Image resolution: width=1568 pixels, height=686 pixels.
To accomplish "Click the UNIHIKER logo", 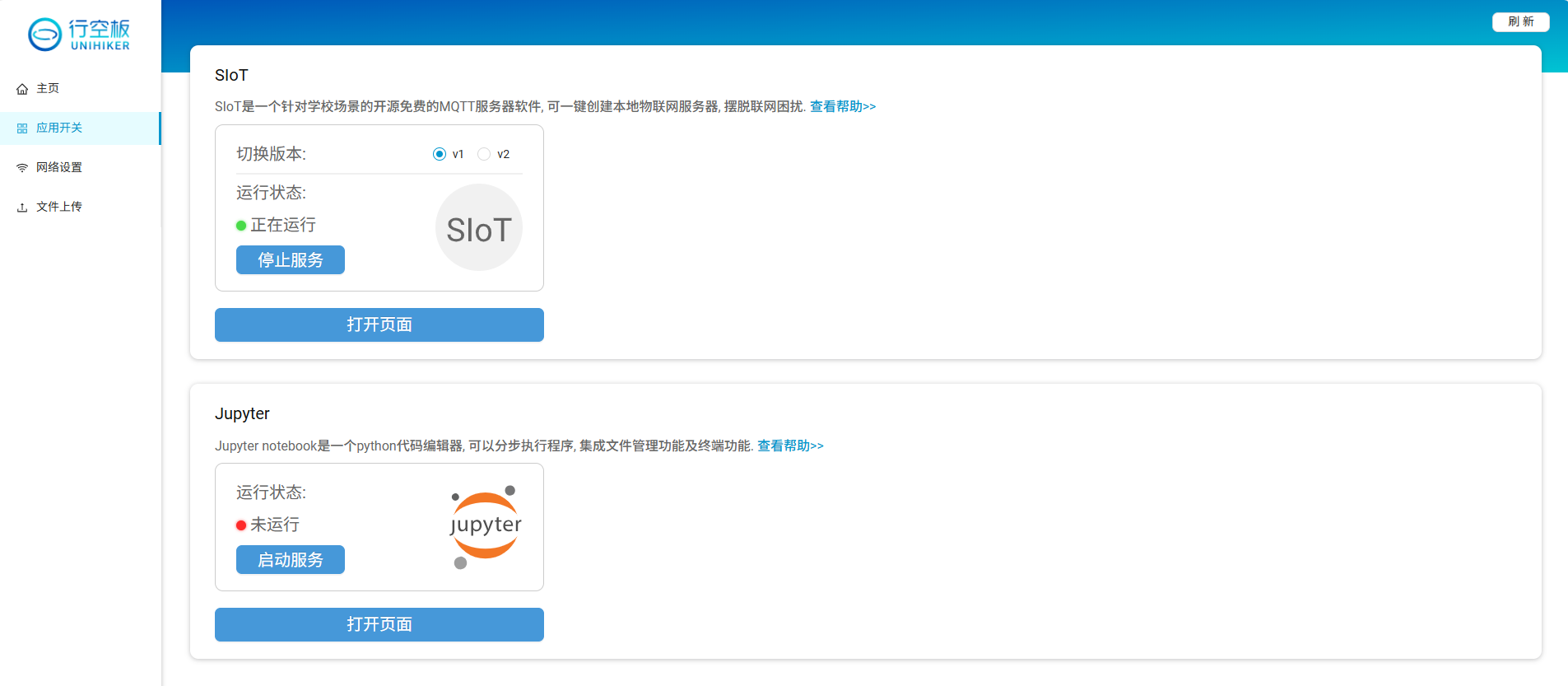I will (79, 34).
